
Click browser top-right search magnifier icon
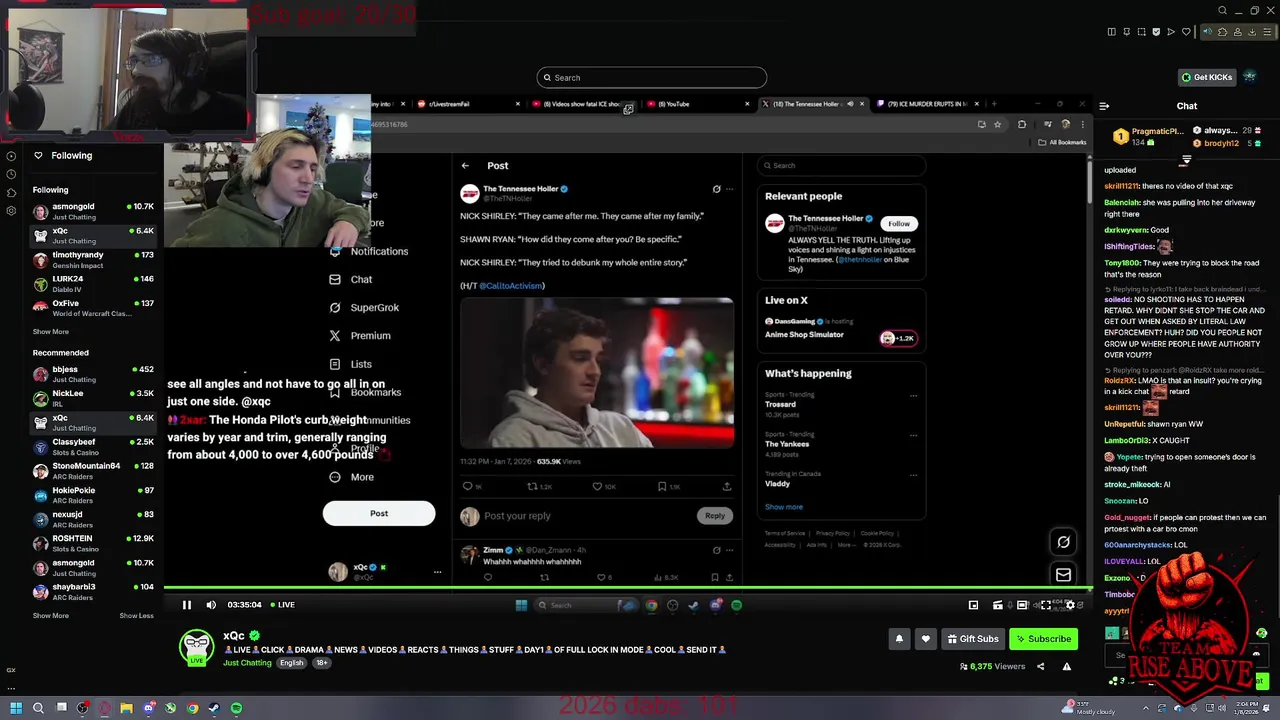pyautogui.click(x=1222, y=11)
